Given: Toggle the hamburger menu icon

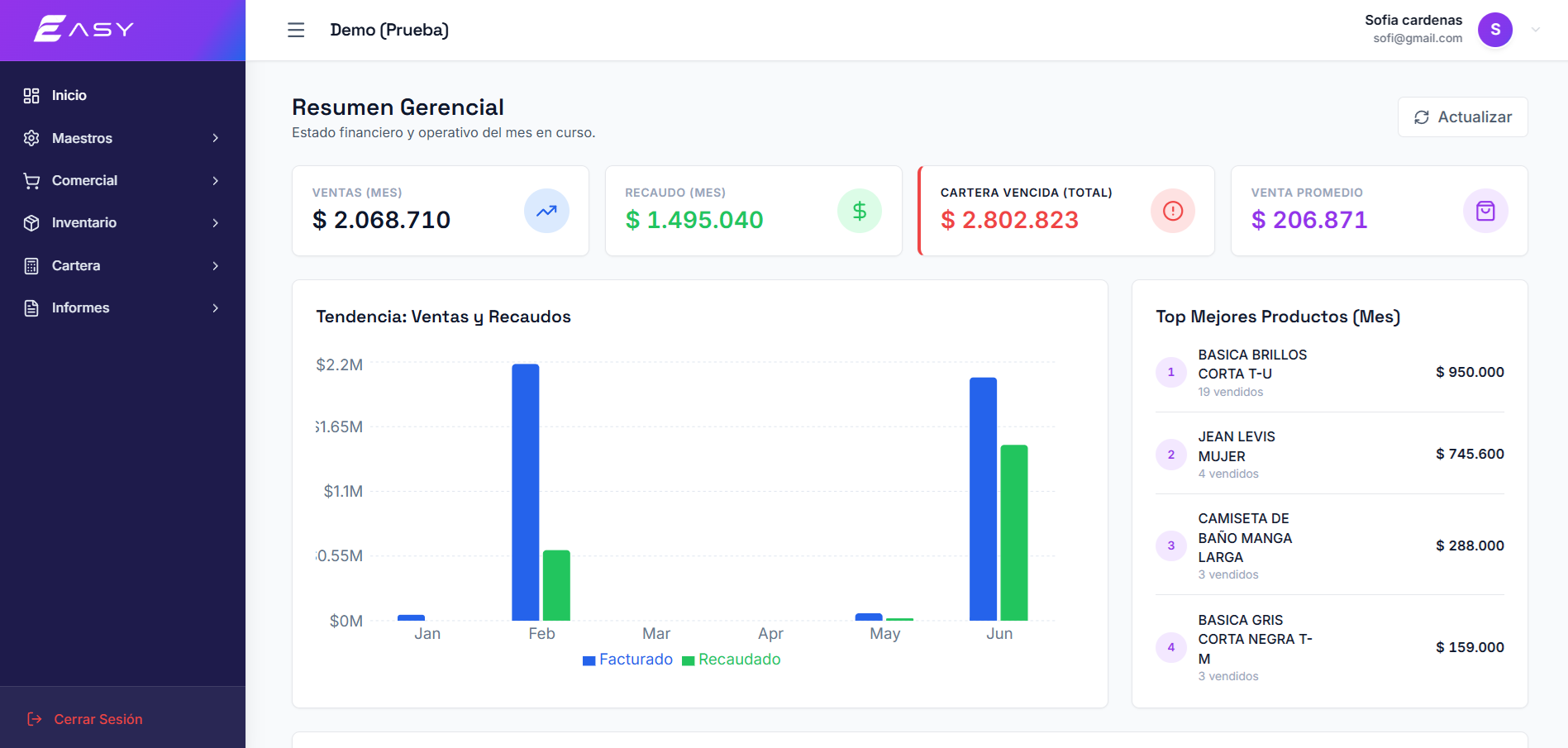Looking at the screenshot, I should [296, 30].
